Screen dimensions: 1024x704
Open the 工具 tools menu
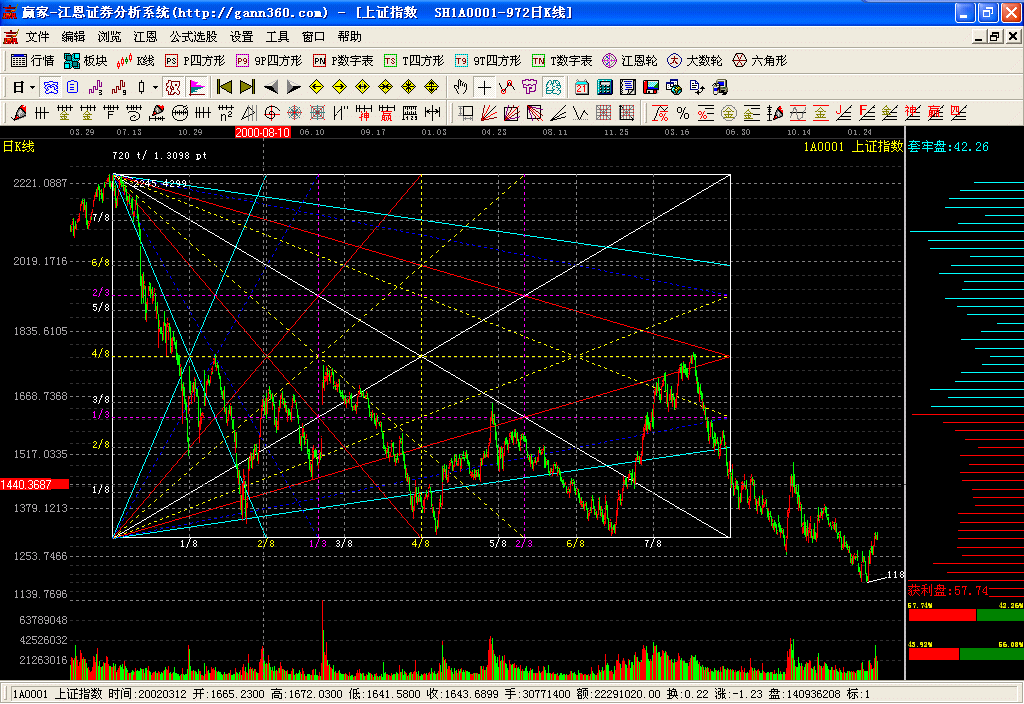click(x=277, y=36)
